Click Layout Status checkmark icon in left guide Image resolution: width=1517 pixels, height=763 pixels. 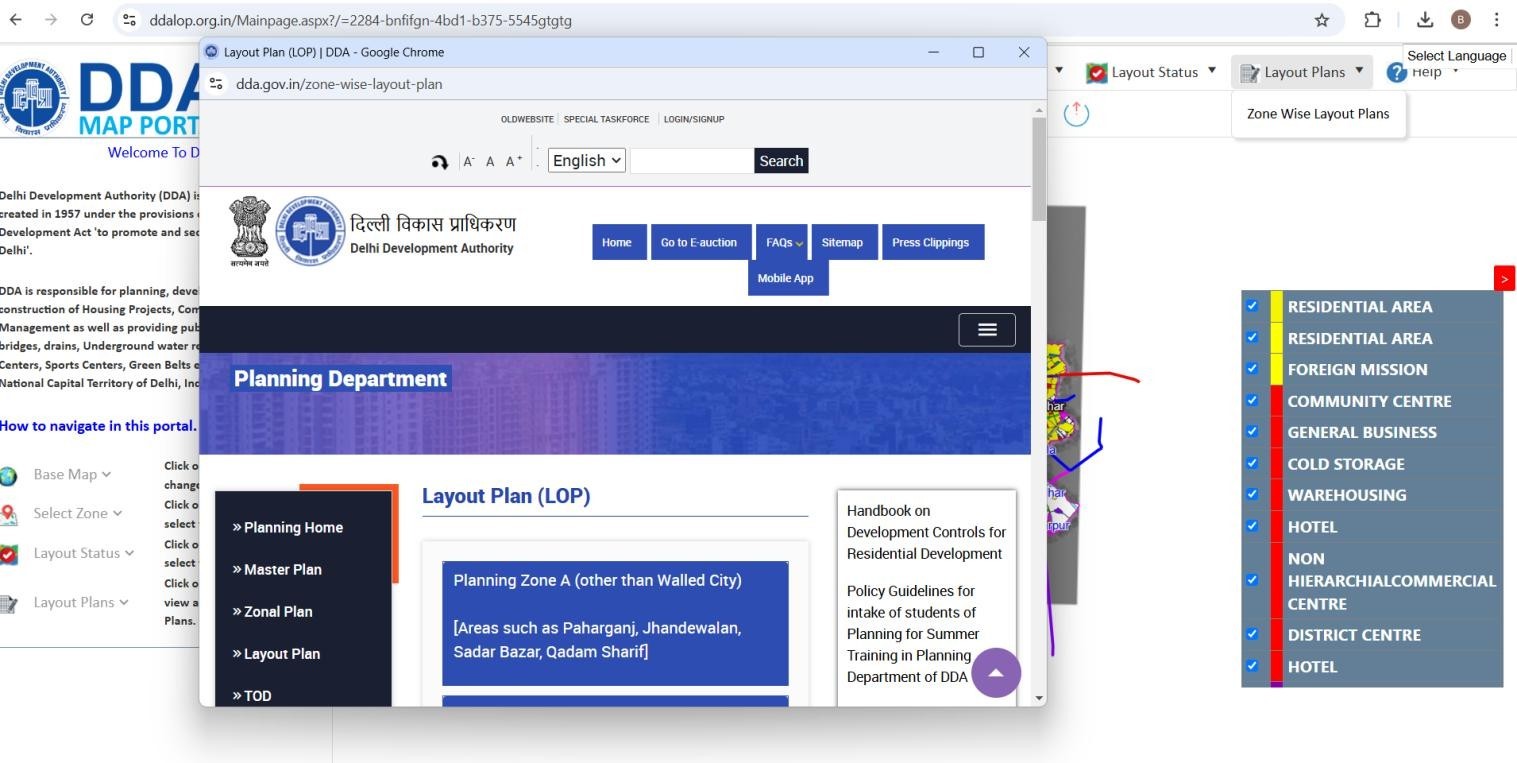[x=9, y=554]
